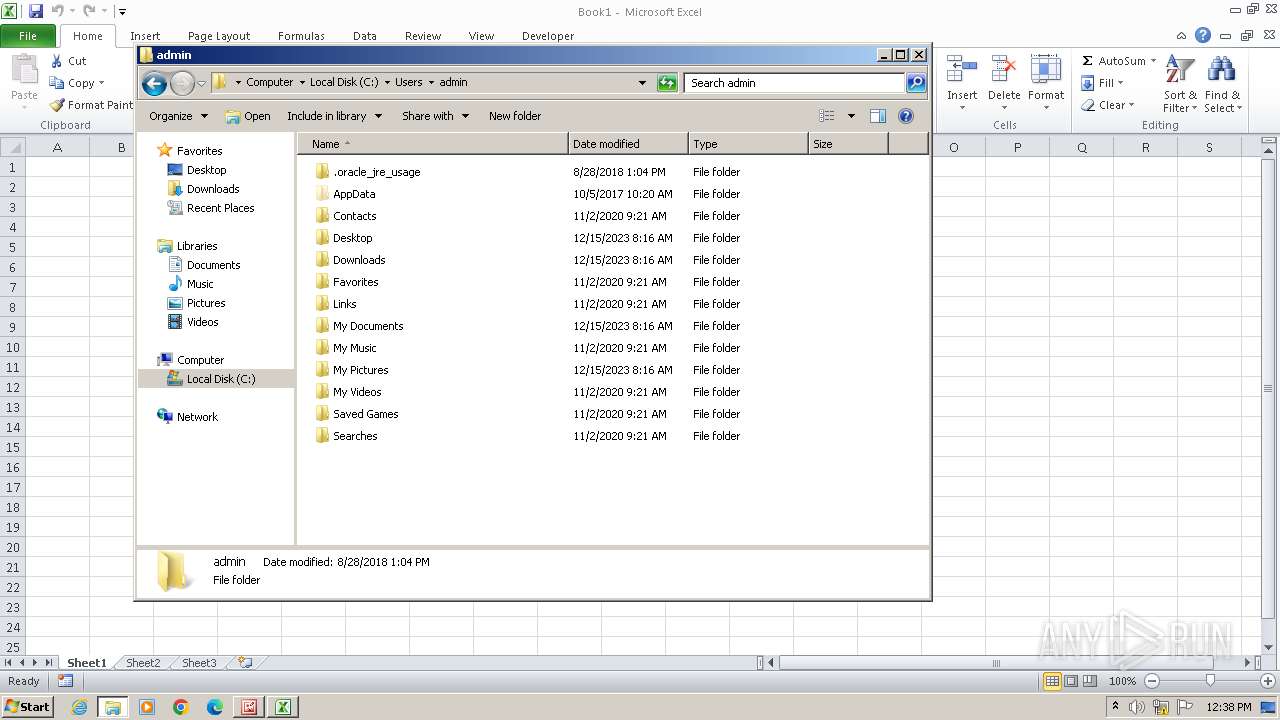Click the search magnifier icon in Explorer

(916, 83)
